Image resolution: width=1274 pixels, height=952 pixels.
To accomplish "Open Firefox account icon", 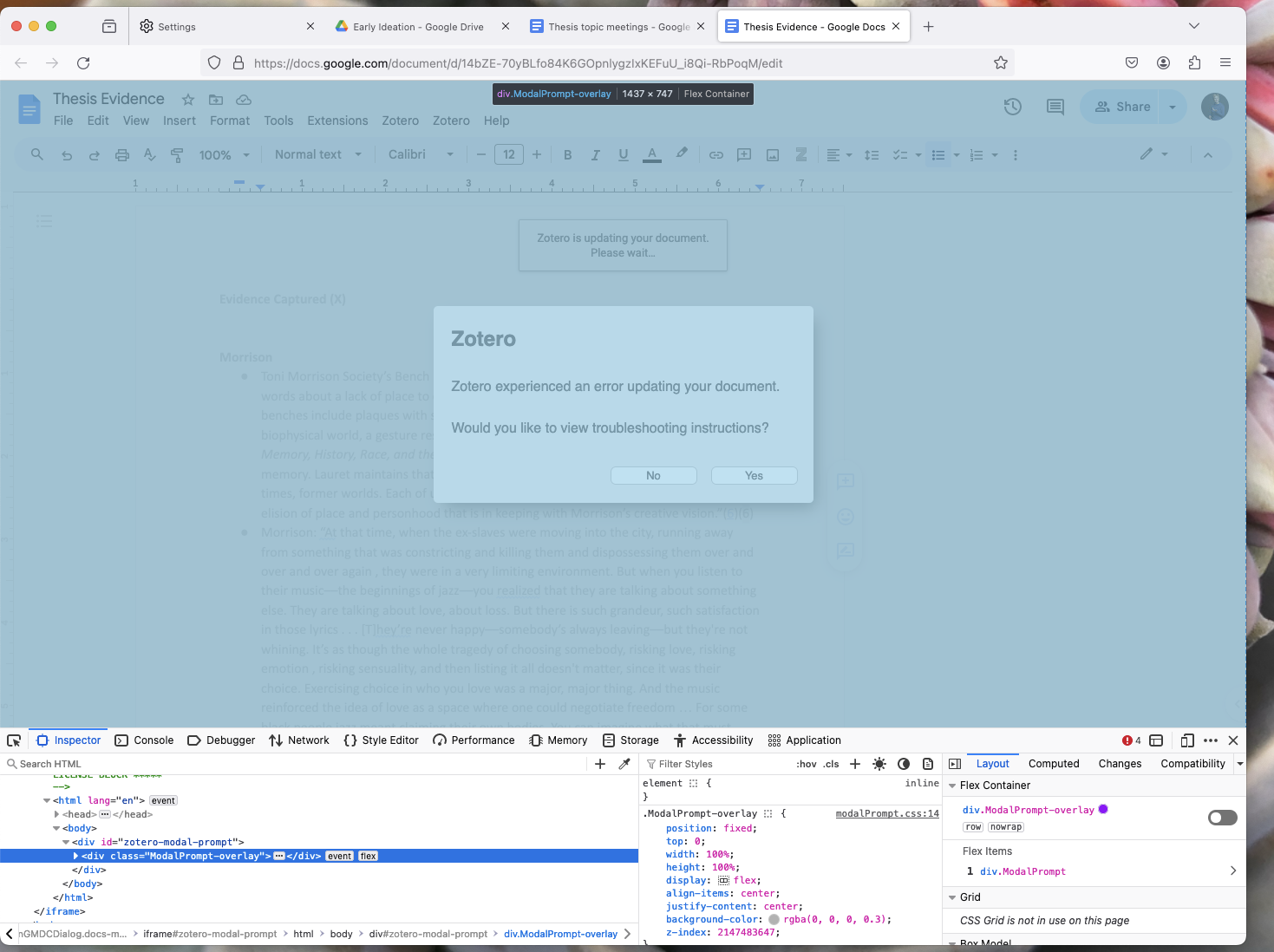I will point(1163,62).
